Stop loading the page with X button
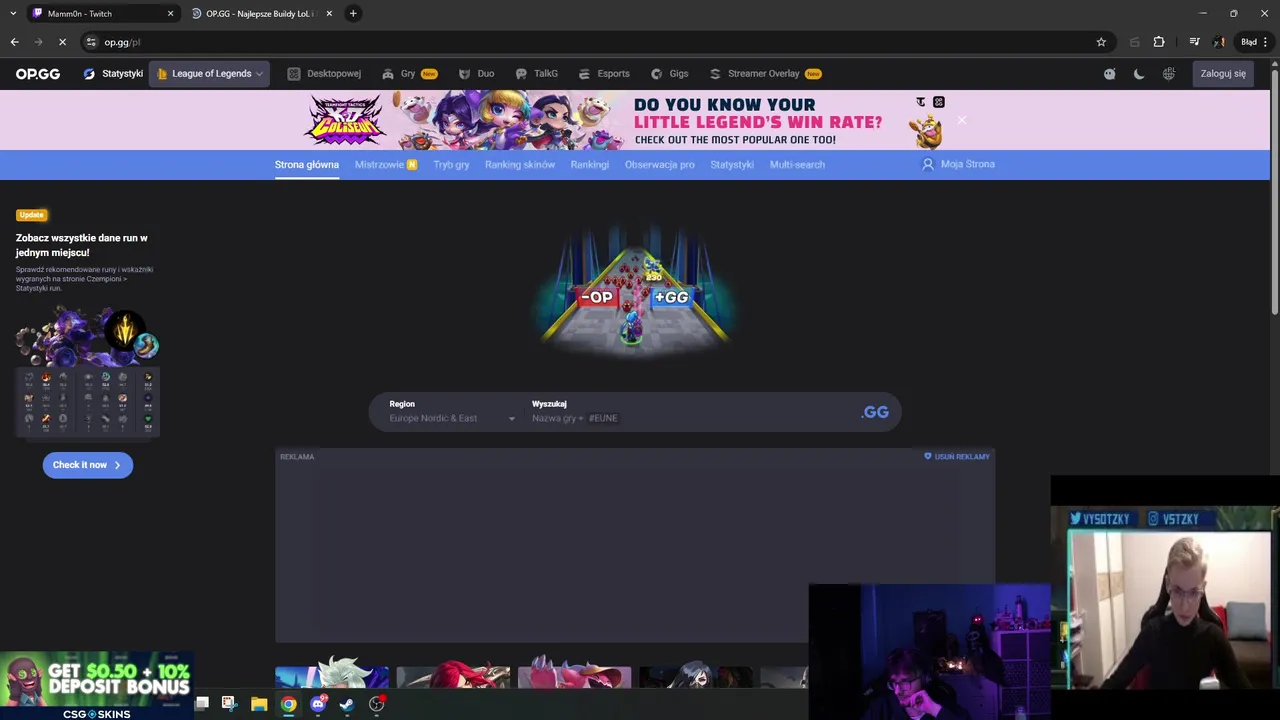 pyautogui.click(x=62, y=42)
